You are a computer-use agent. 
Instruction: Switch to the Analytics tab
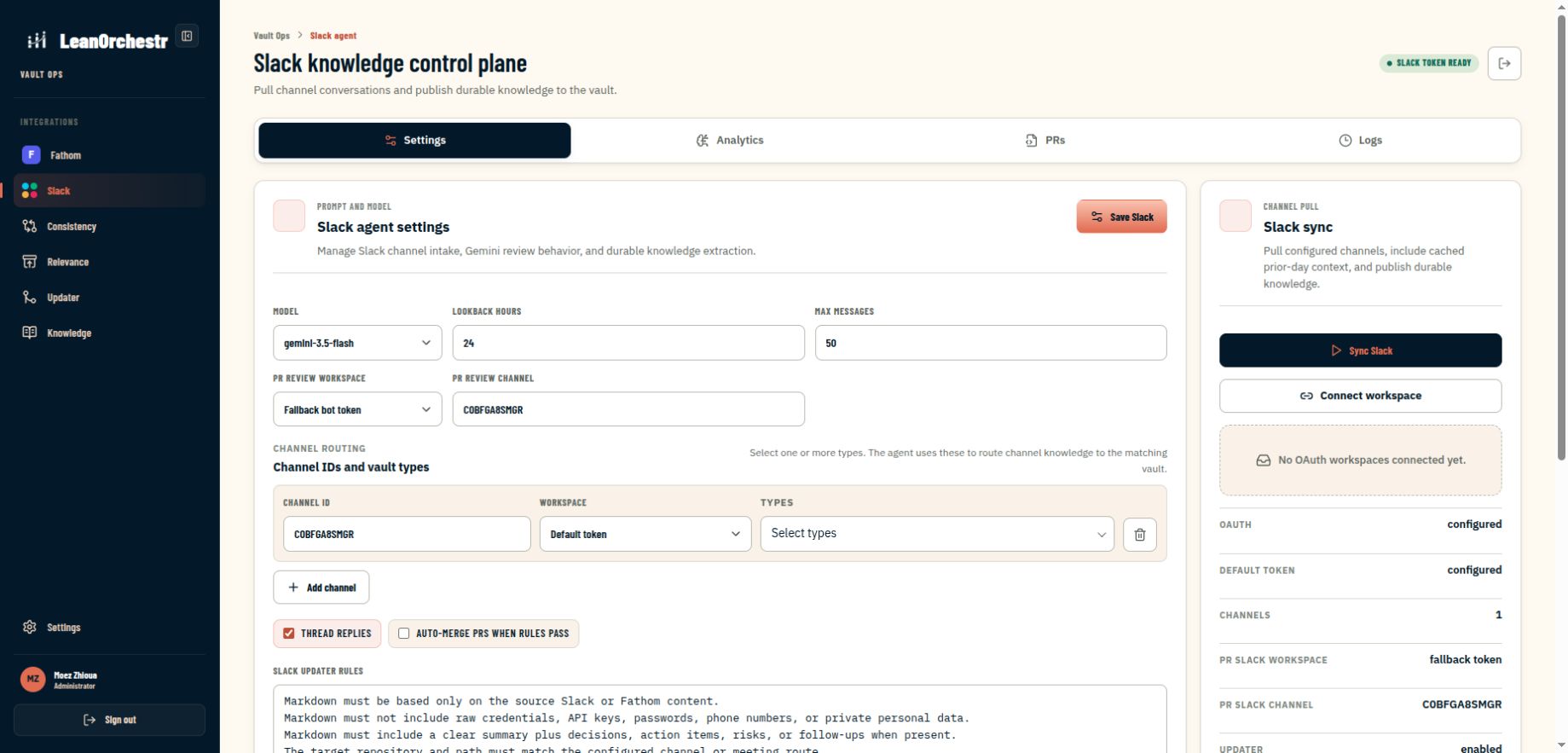(x=730, y=141)
